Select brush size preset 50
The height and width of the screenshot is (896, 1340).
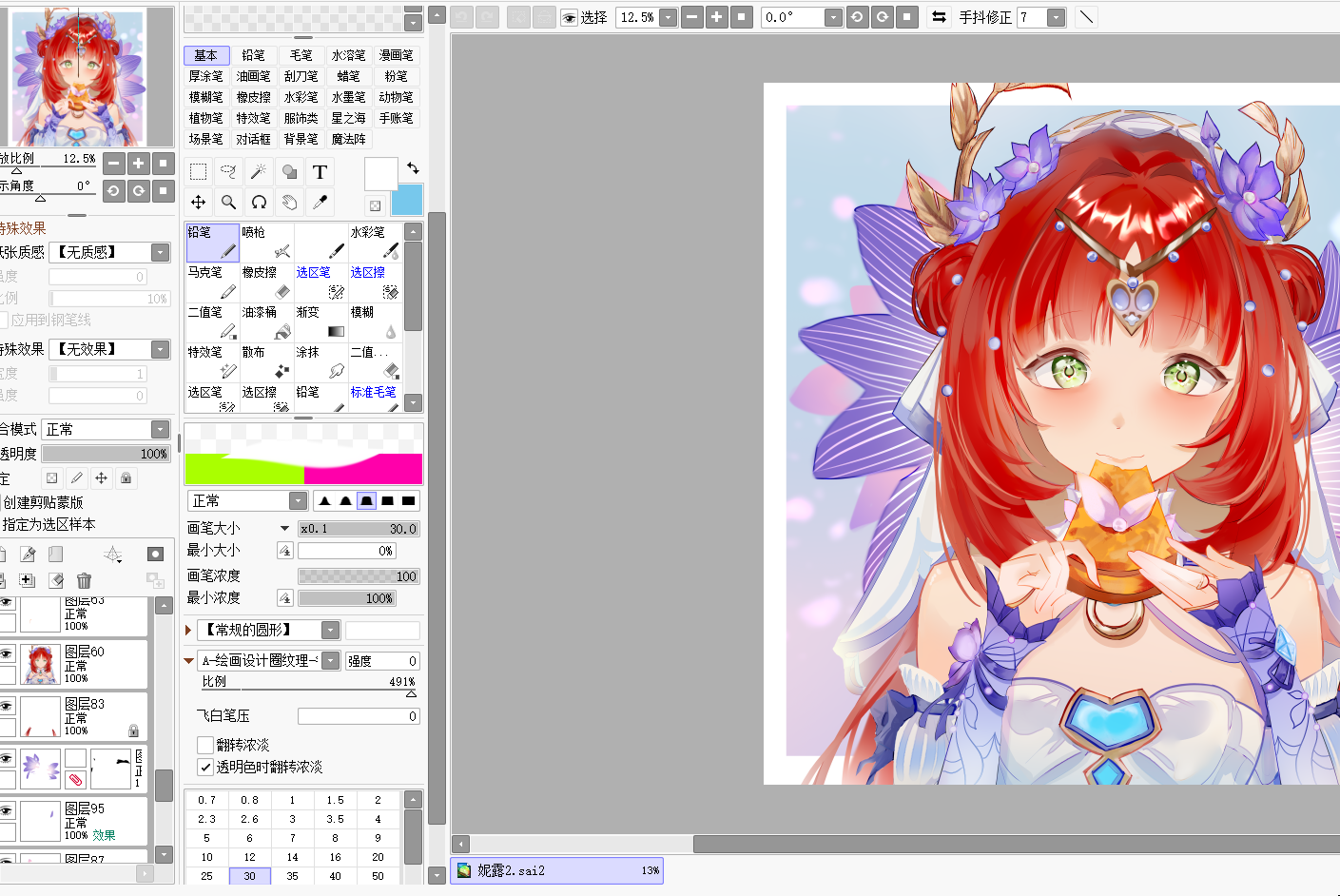[379, 876]
